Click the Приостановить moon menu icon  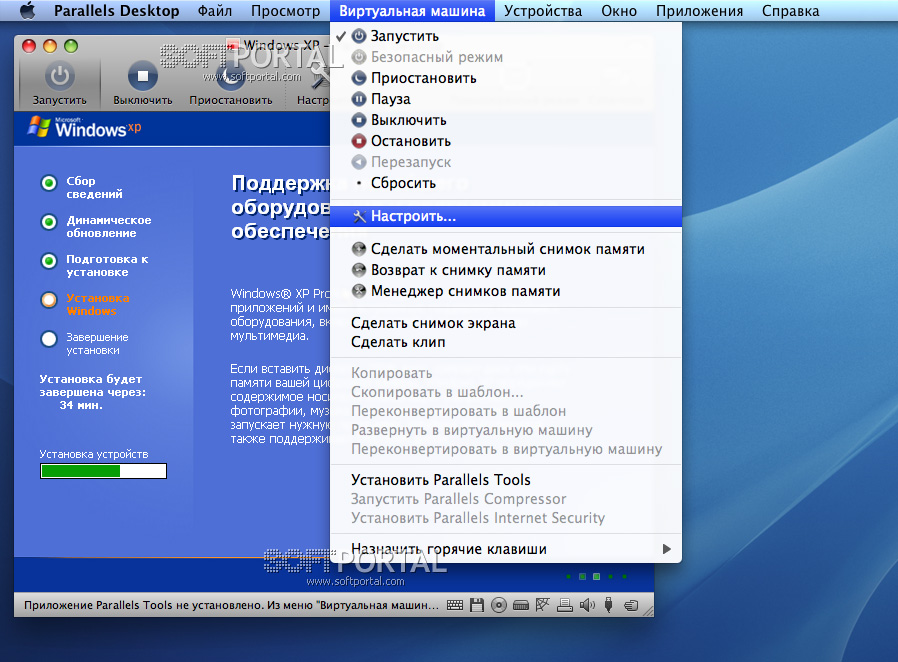(359, 78)
